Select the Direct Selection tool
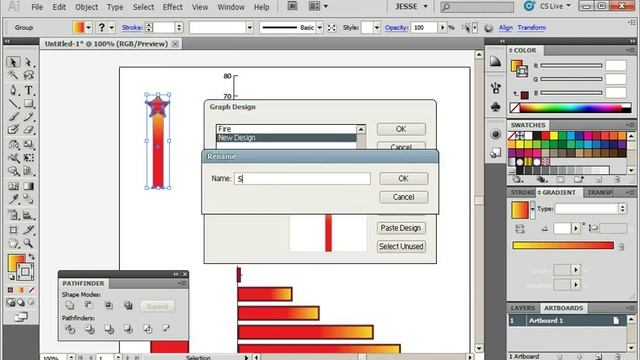Viewport: 640px width, 360px height. 28,62
